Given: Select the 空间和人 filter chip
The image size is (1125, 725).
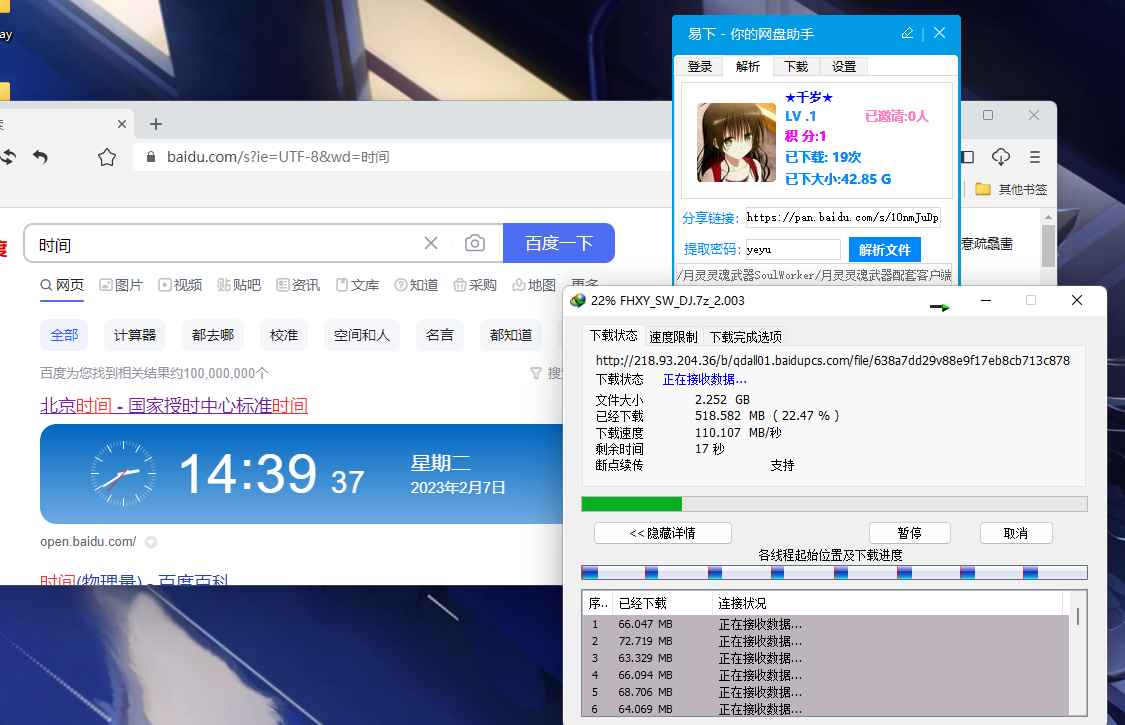Looking at the screenshot, I should pos(362,335).
